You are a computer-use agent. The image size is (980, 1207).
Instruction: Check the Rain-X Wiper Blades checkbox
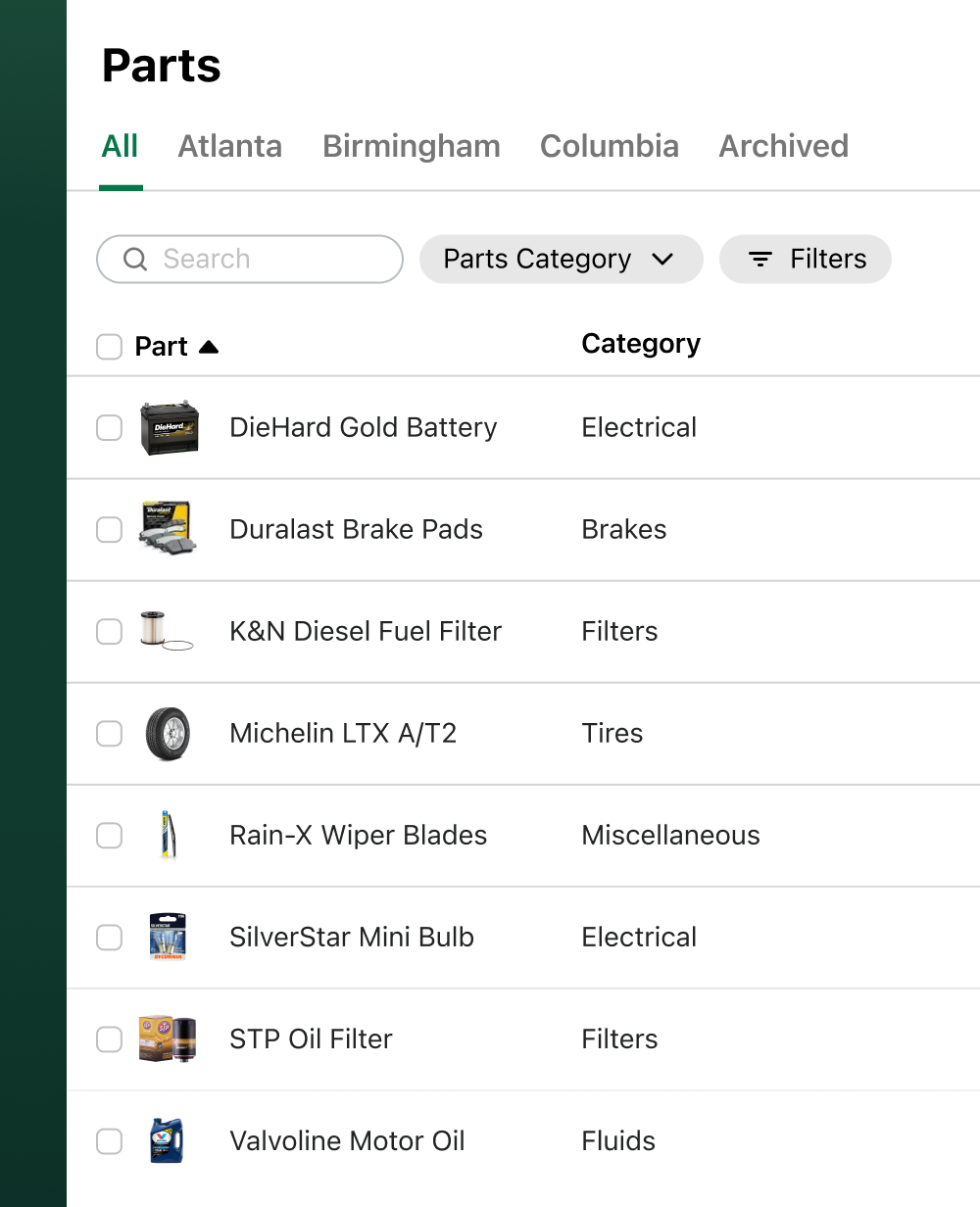pos(109,836)
